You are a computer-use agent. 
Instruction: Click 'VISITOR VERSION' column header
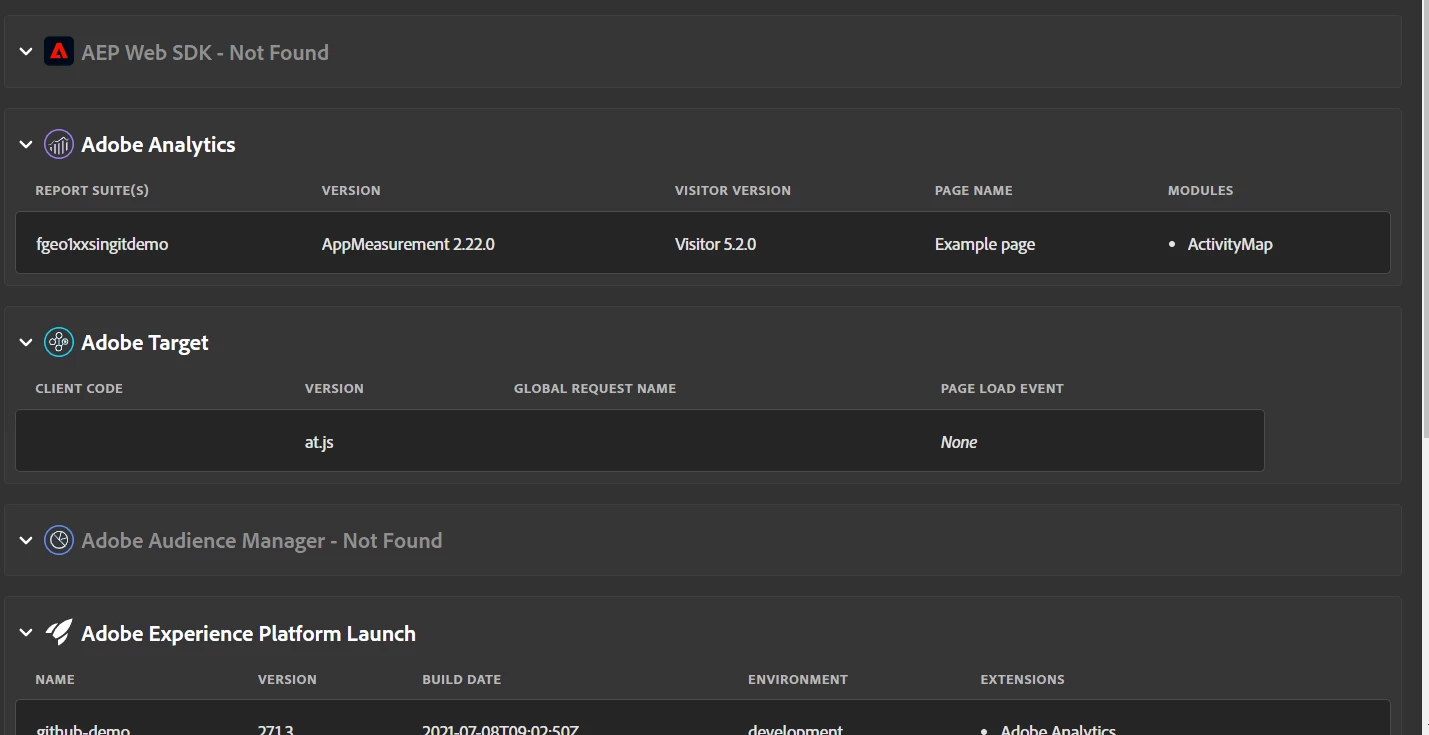[x=733, y=190]
